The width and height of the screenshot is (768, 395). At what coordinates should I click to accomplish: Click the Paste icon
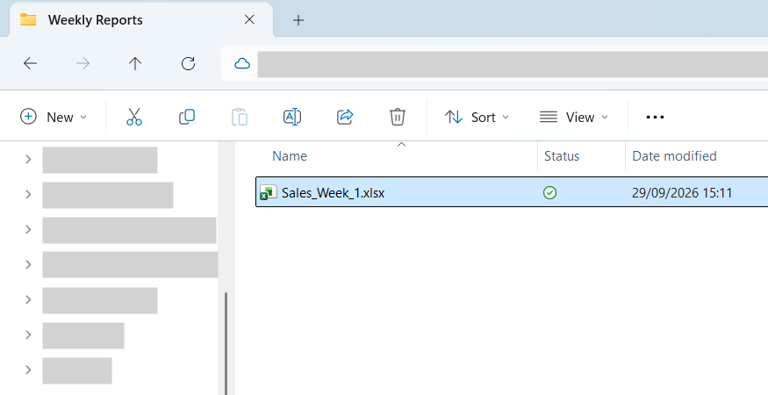(240, 117)
